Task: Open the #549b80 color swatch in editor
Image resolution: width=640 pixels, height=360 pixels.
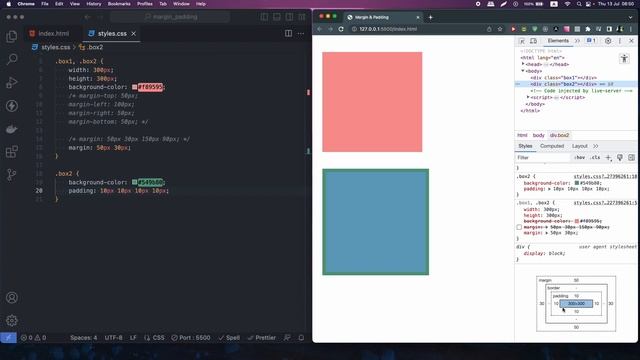Action: [134, 182]
